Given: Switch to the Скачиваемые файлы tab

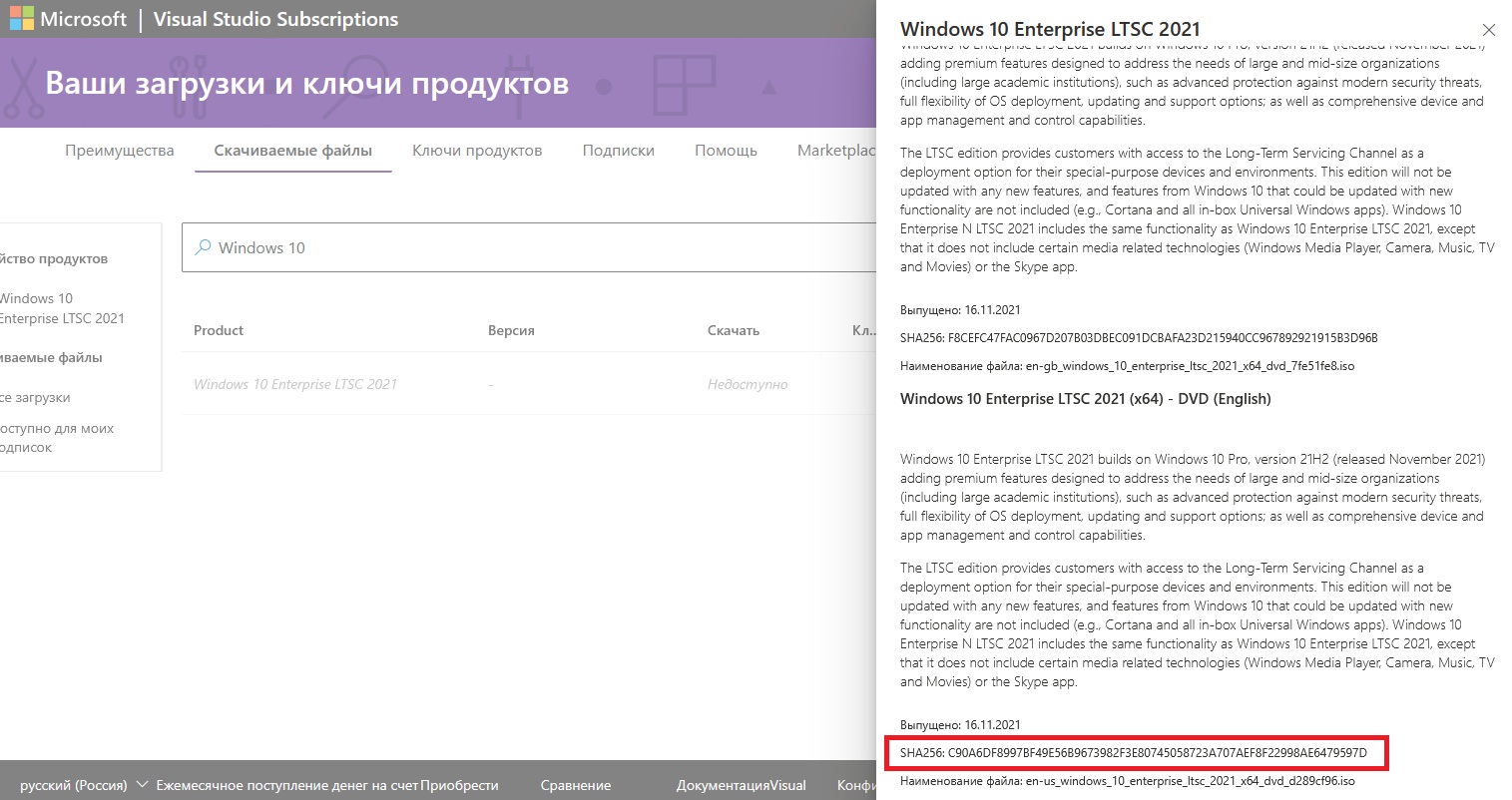Looking at the screenshot, I should [292, 151].
